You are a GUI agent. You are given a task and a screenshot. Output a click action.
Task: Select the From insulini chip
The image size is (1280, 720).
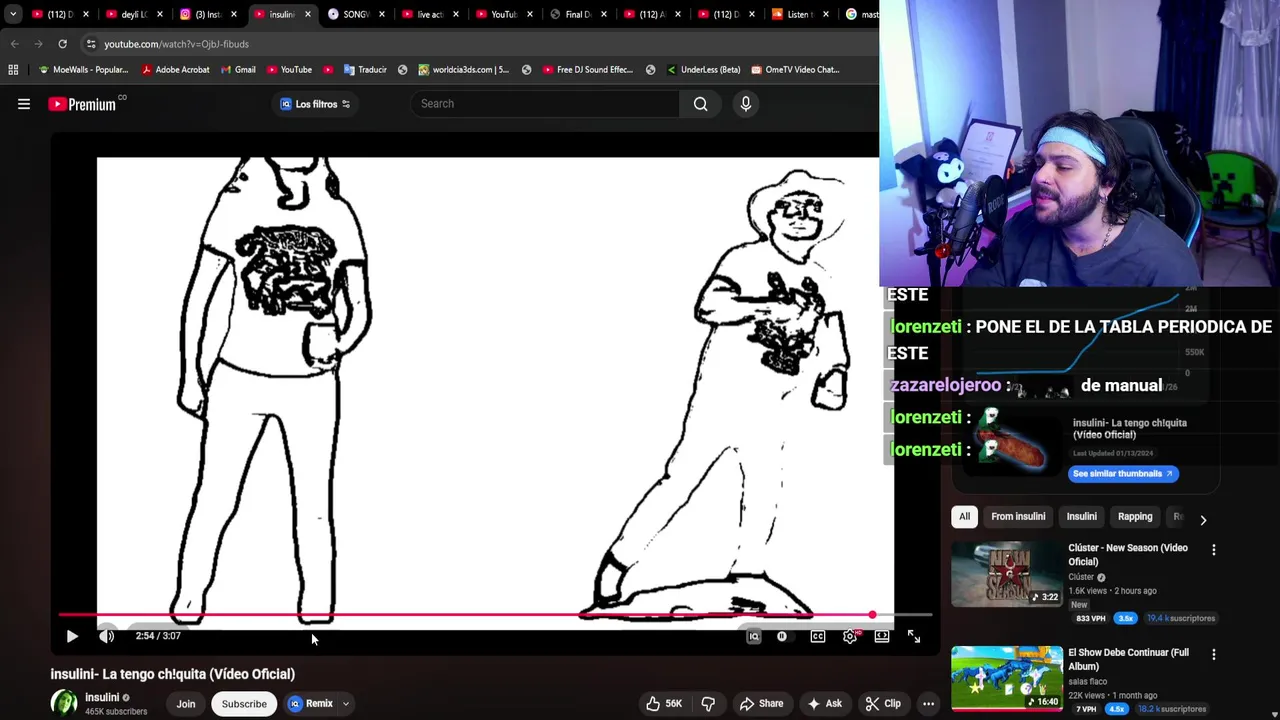(1018, 517)
